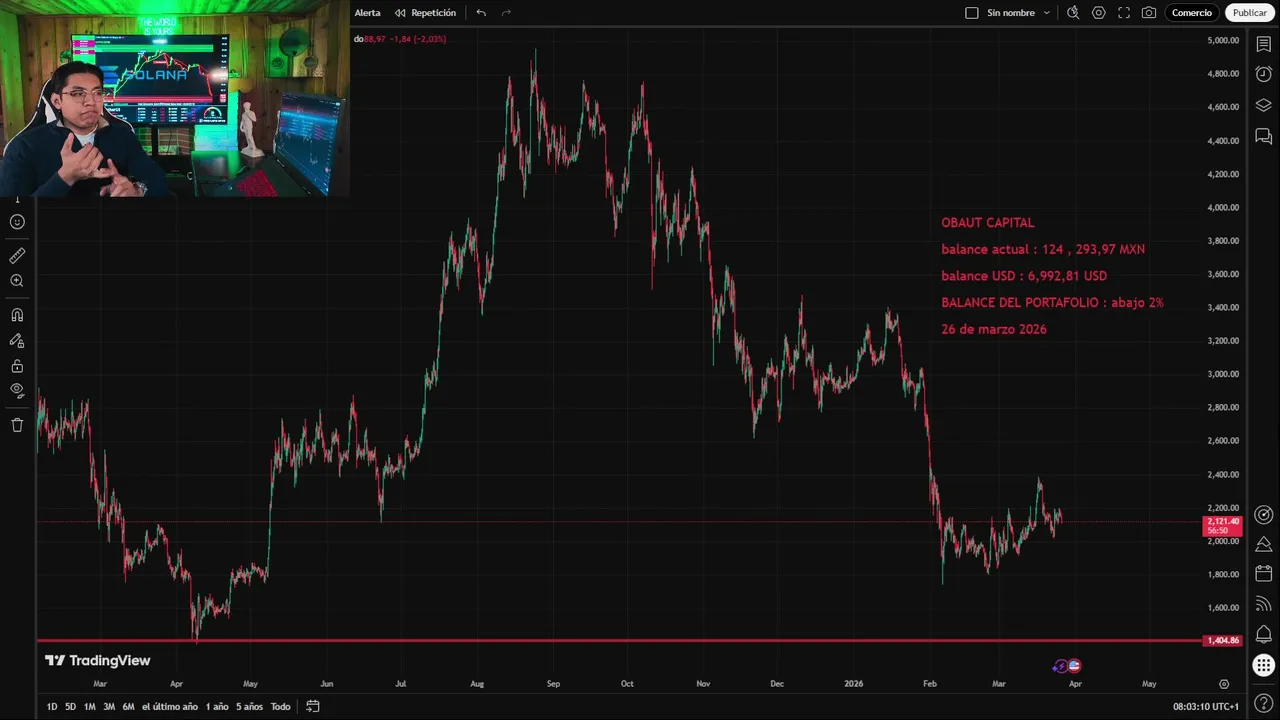The height and width of the screenshot is (720, 1280).
Task: Open timezone menu 08:03:10 UTC+1
Action: pos(1206,707)
